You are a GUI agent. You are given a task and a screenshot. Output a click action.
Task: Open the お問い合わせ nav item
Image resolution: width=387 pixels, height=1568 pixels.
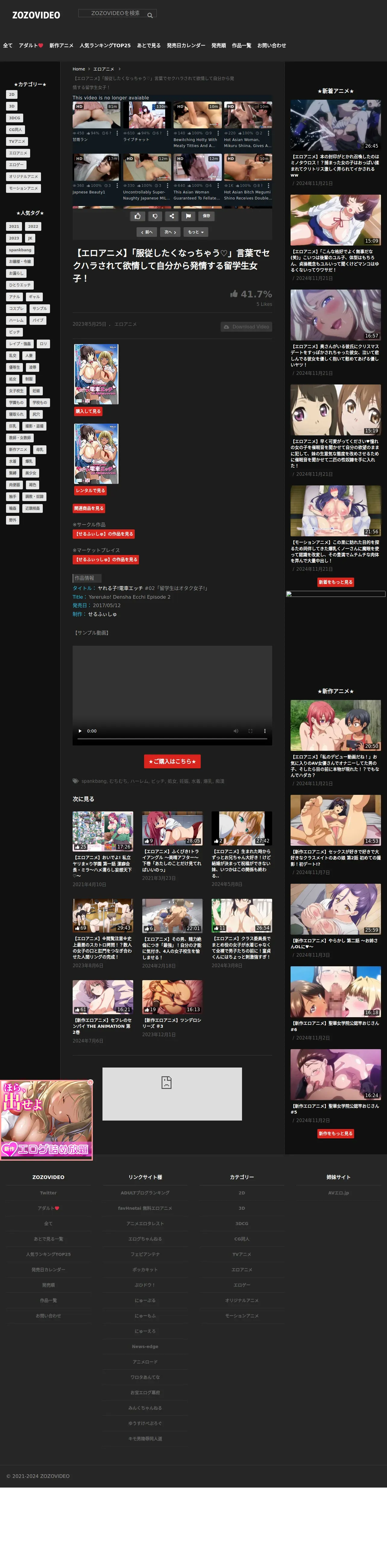point(271,46)
